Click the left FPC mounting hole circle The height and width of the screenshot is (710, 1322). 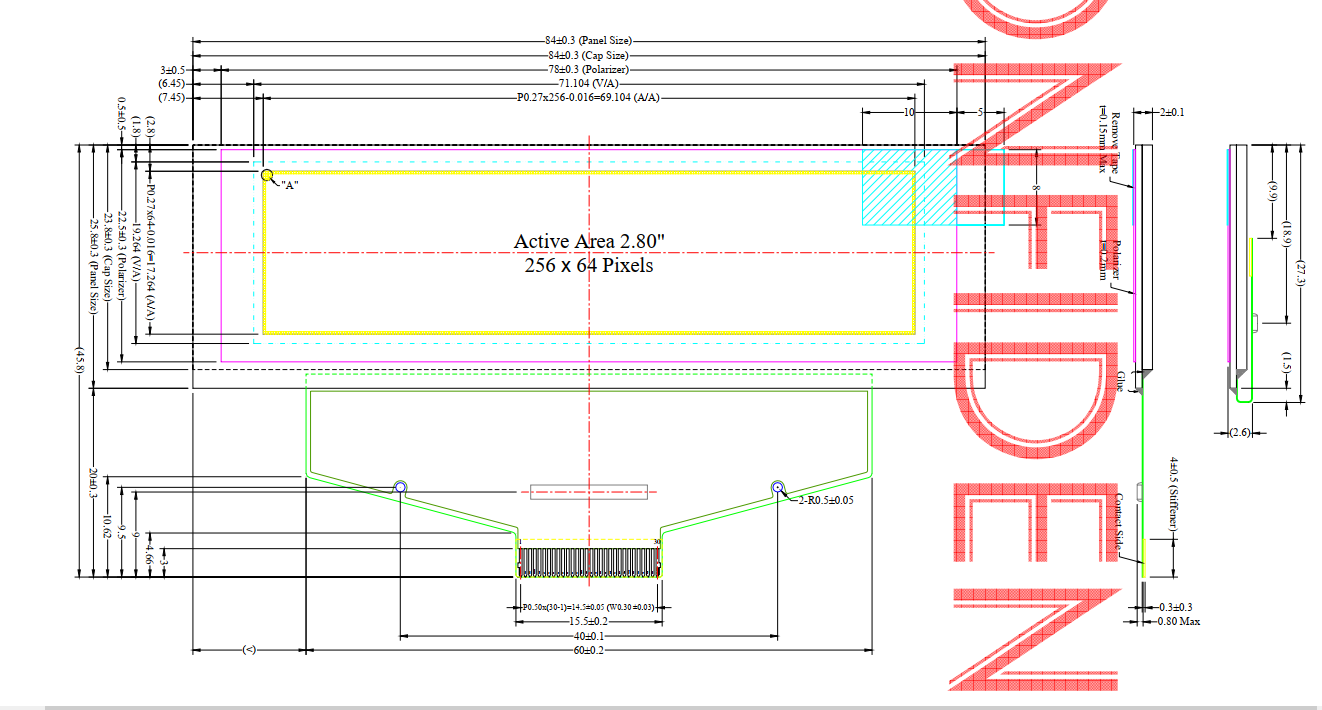pyautogui.click(x=400, y=487)
